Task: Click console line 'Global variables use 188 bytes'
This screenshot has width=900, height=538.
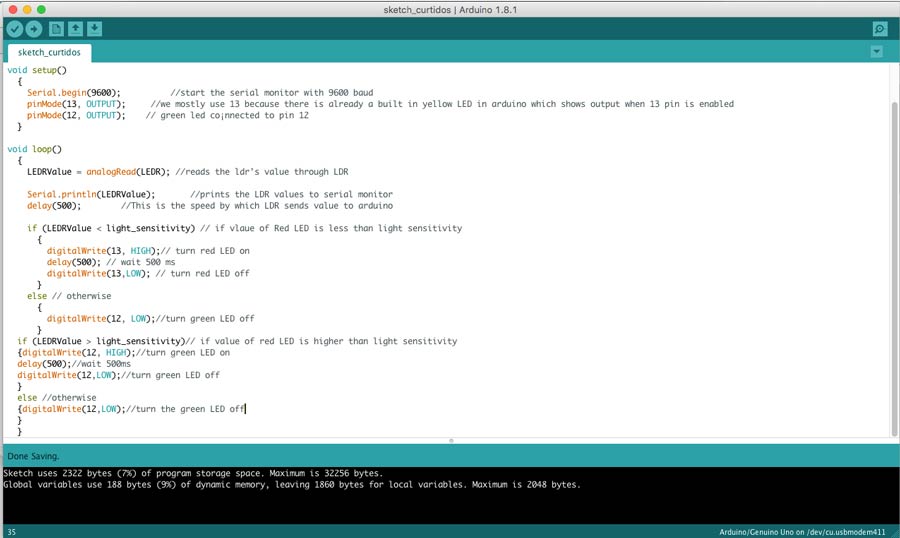Action: pos(292,485)
